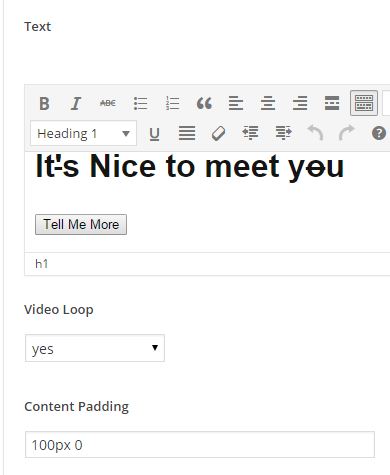This screenshot has height=475, width=390.
Task: Underline the selected text
Action: [154, 134]
